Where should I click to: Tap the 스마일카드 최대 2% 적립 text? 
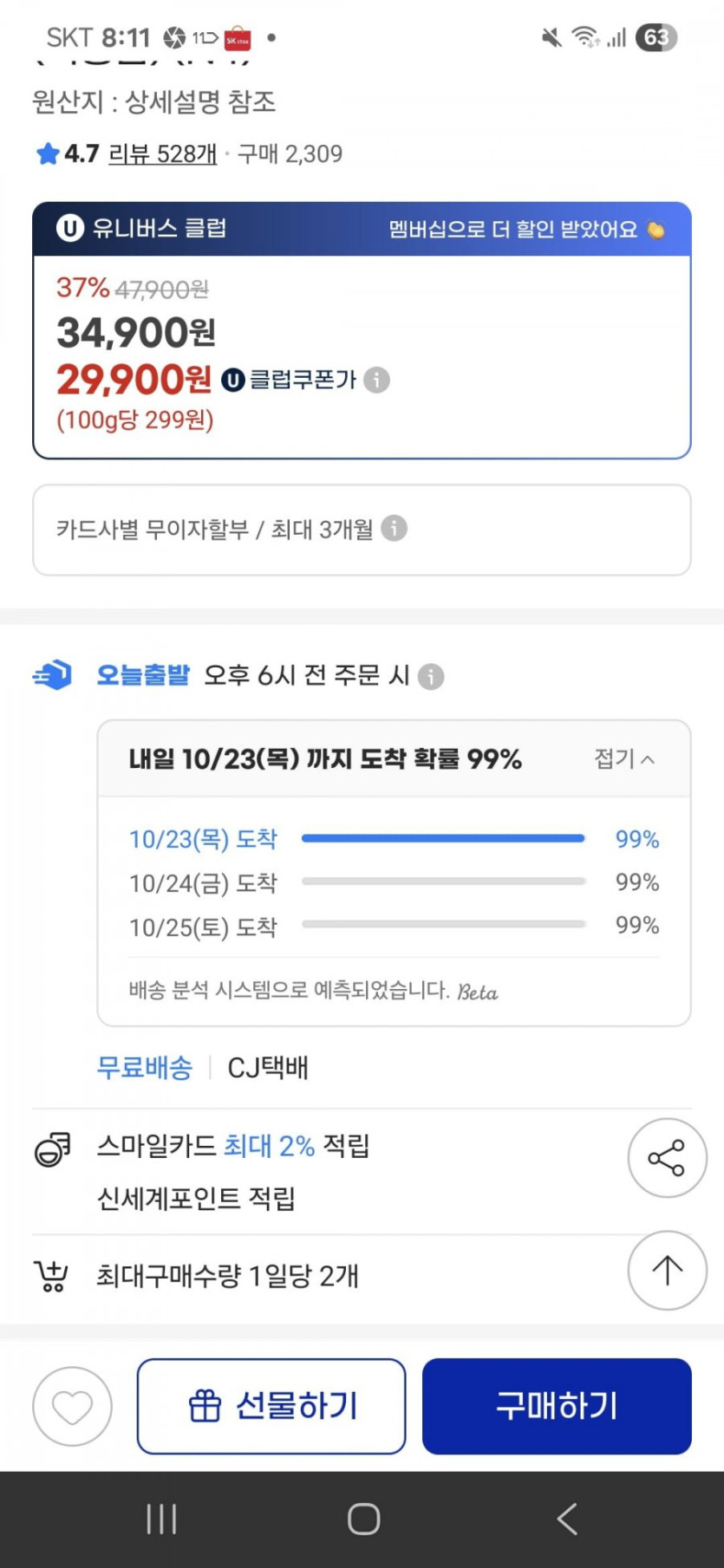point(232,1146)
